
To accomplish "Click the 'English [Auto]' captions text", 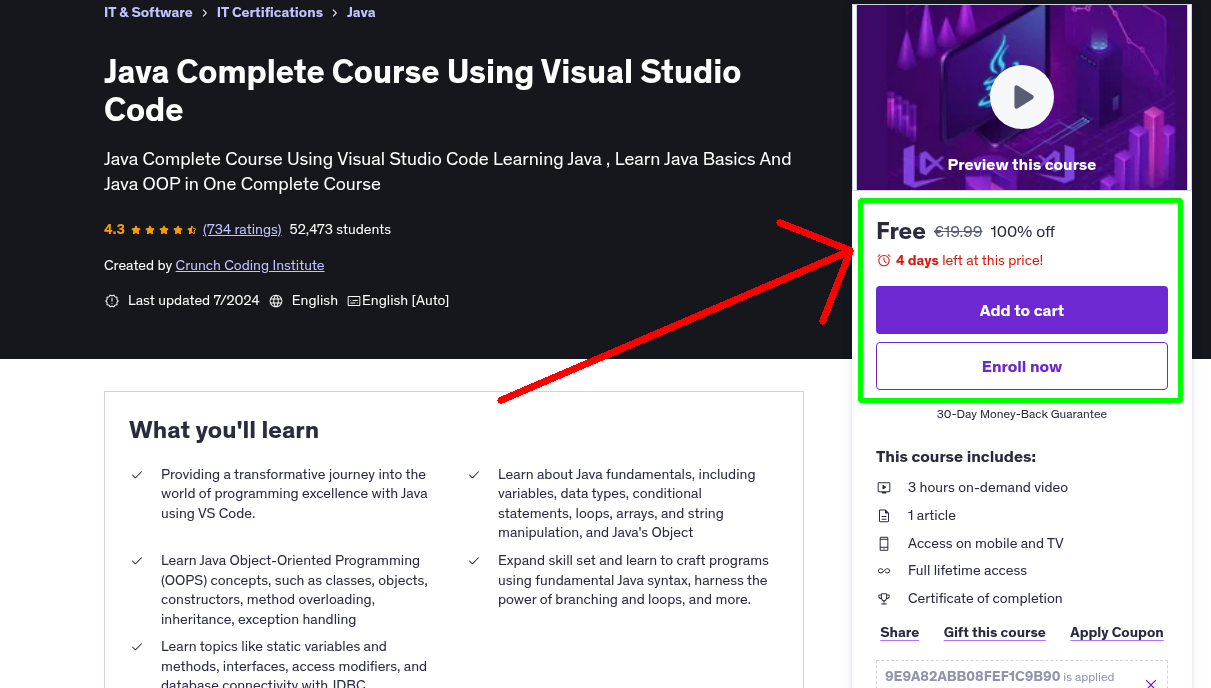I will coord(405,301).
